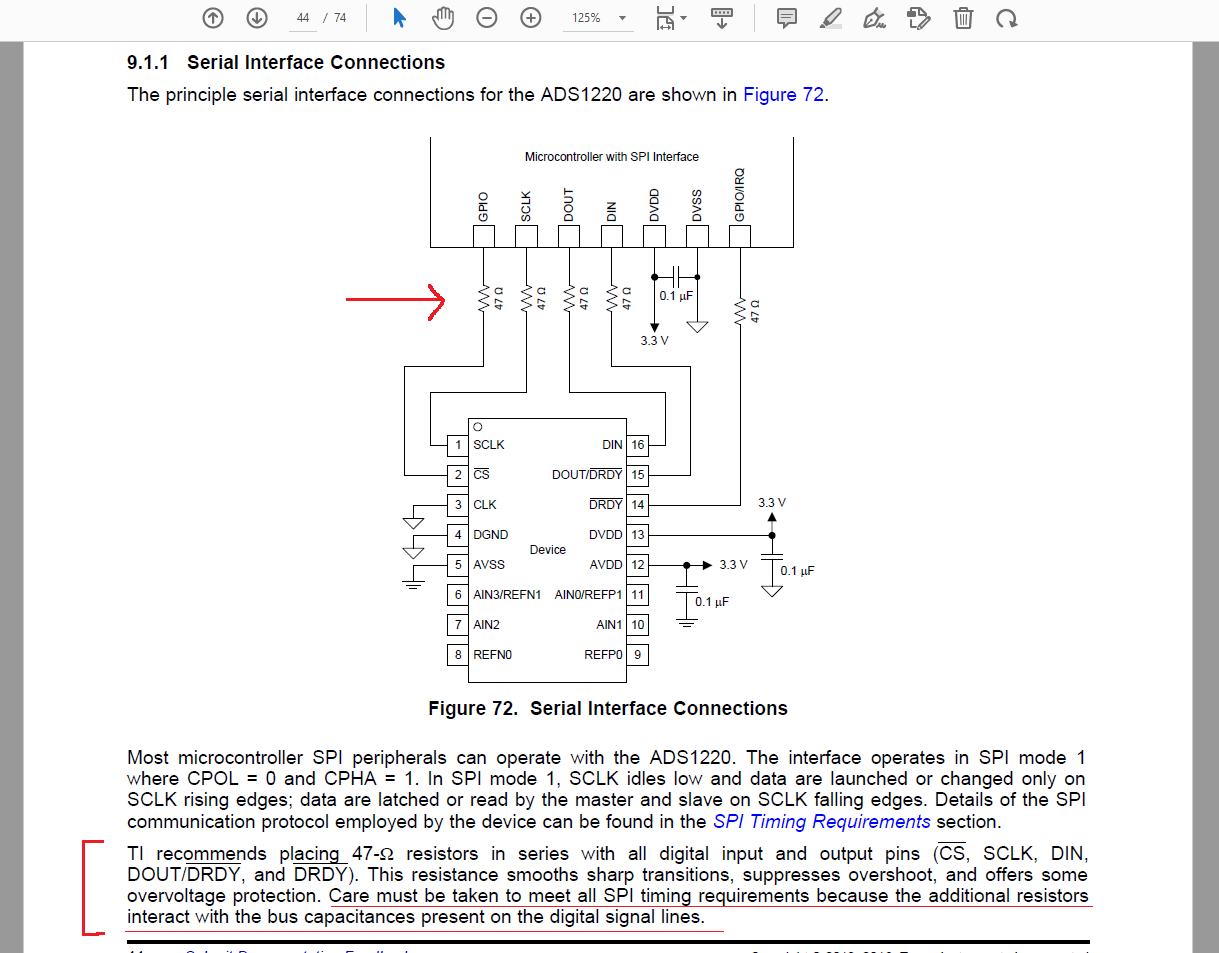Rotate the page with the rotate icon

click(1007, 18)
